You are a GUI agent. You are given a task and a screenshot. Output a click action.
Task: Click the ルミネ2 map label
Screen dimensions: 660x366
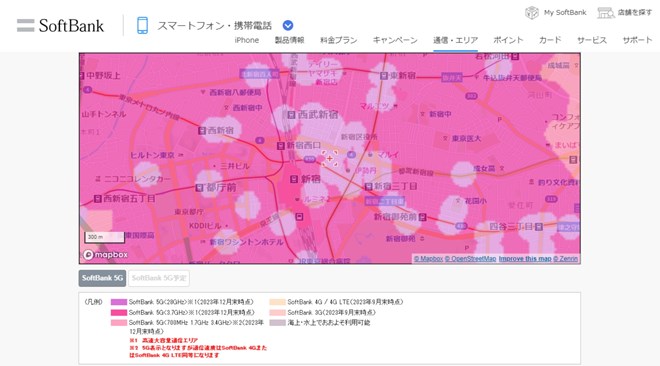[x=317, y=199]
